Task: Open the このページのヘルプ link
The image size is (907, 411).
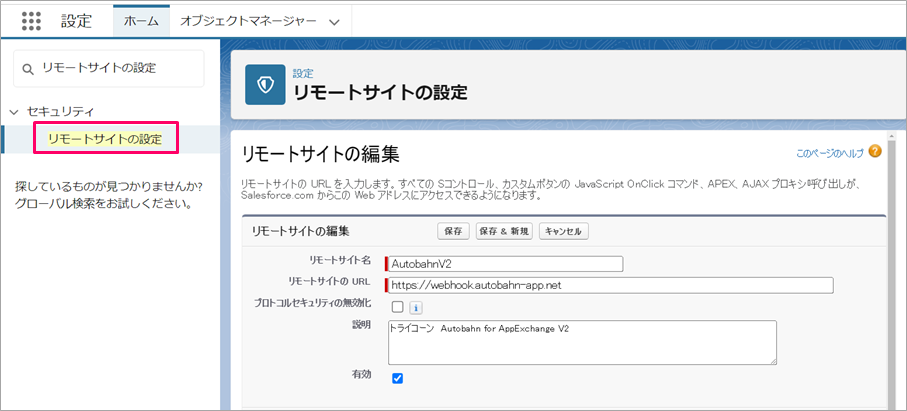Action: 829,153
